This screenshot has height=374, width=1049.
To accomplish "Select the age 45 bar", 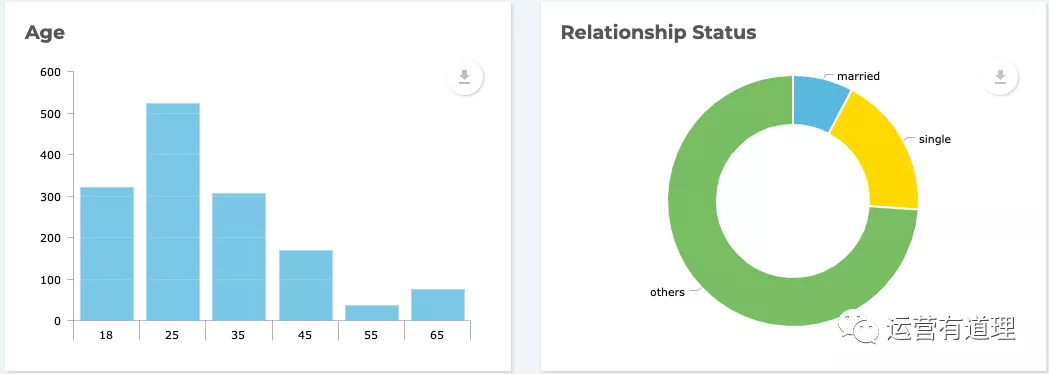I will click(306, 285).
